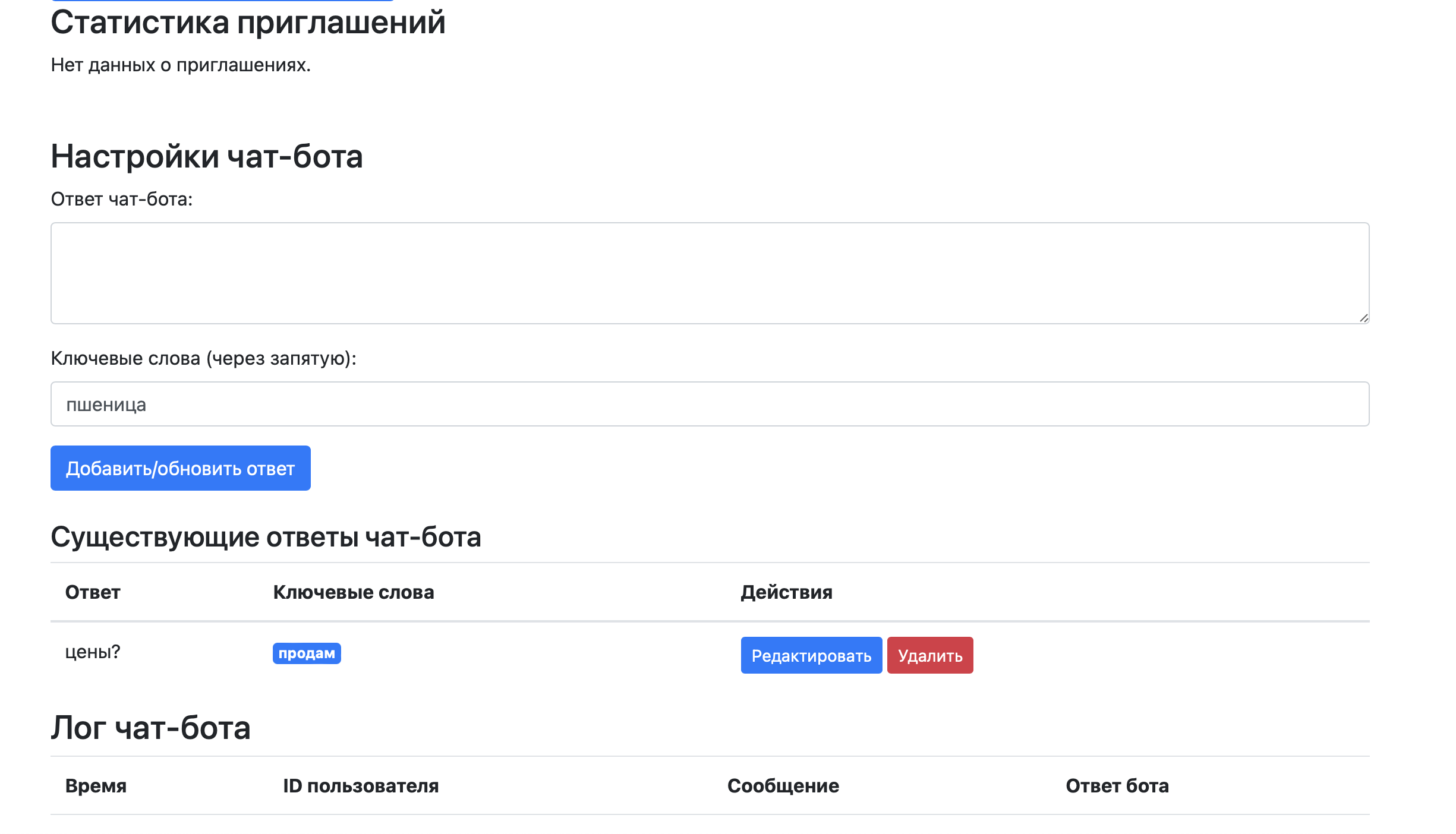Click the Время log column header

[x=96, y=786]
